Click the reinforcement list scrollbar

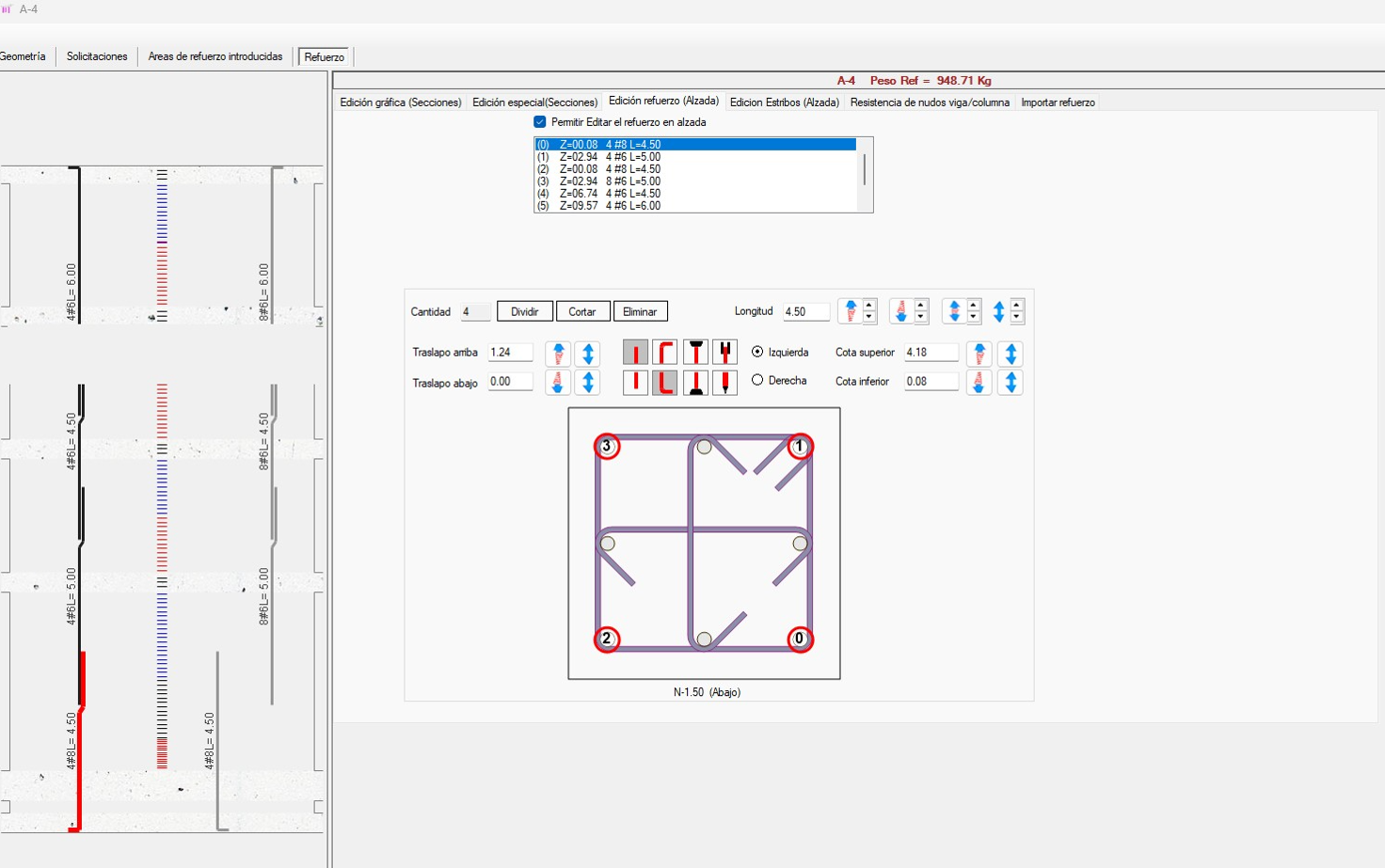tap(865, 170)
